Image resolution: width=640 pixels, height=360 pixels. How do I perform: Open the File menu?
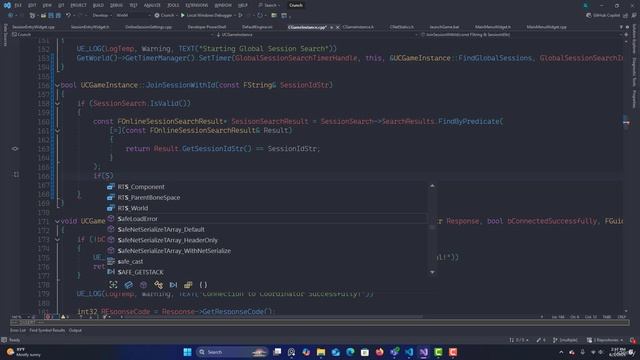pyautogui.click(x=18, y=5)
